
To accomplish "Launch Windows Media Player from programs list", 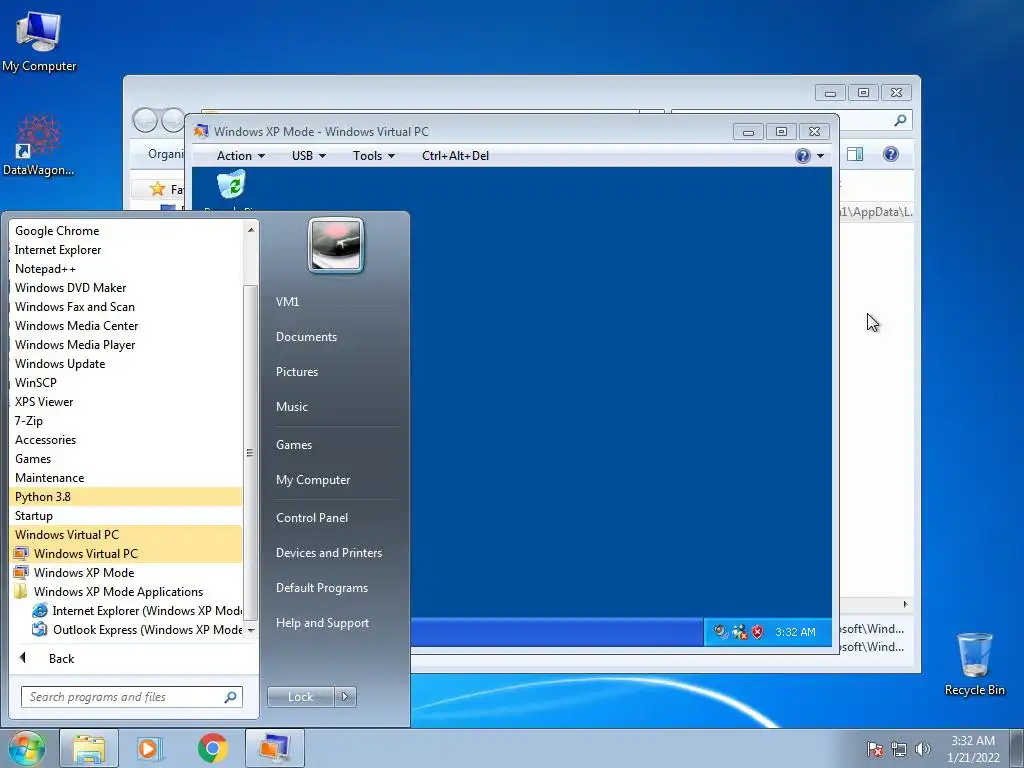I will 127,344.
